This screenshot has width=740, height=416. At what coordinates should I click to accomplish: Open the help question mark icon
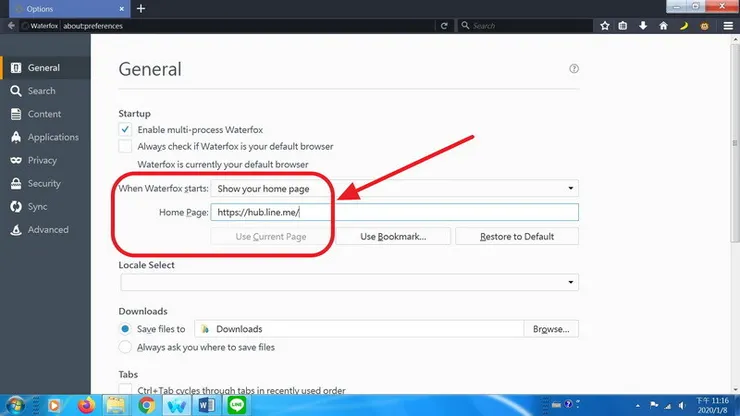point(574,69)
